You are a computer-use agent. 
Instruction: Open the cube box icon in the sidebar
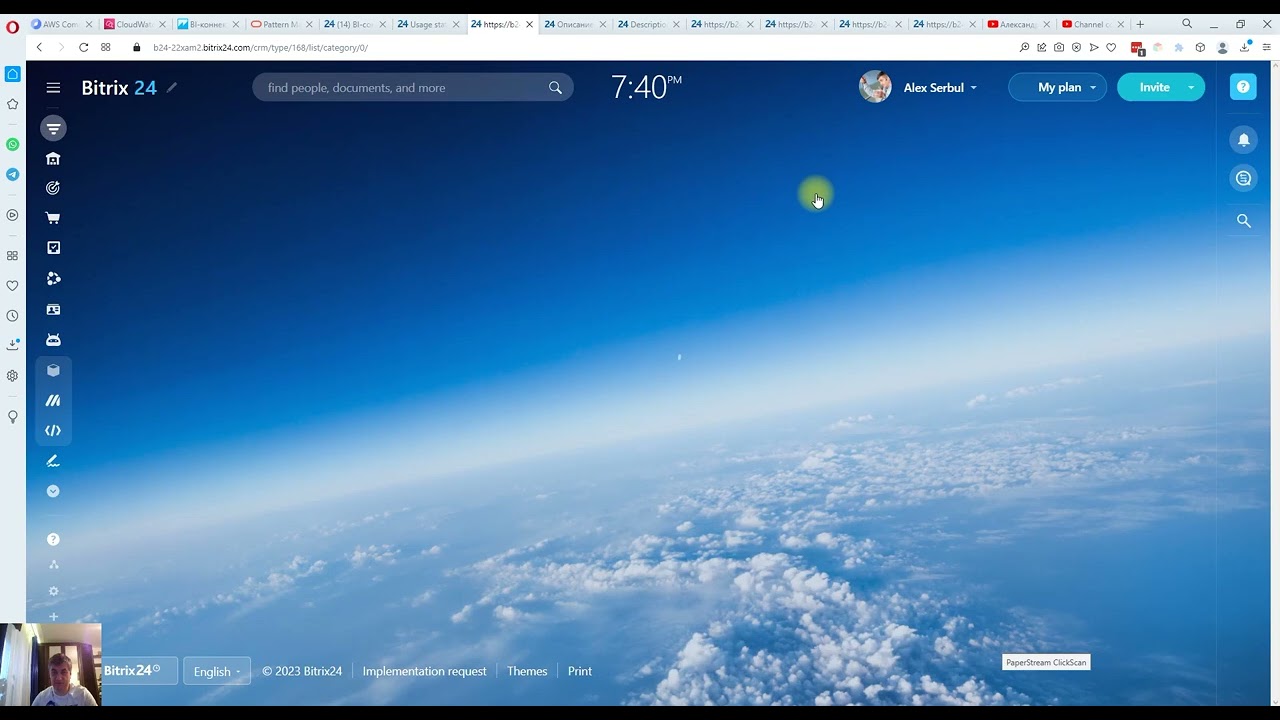click(x=53, y=370)
